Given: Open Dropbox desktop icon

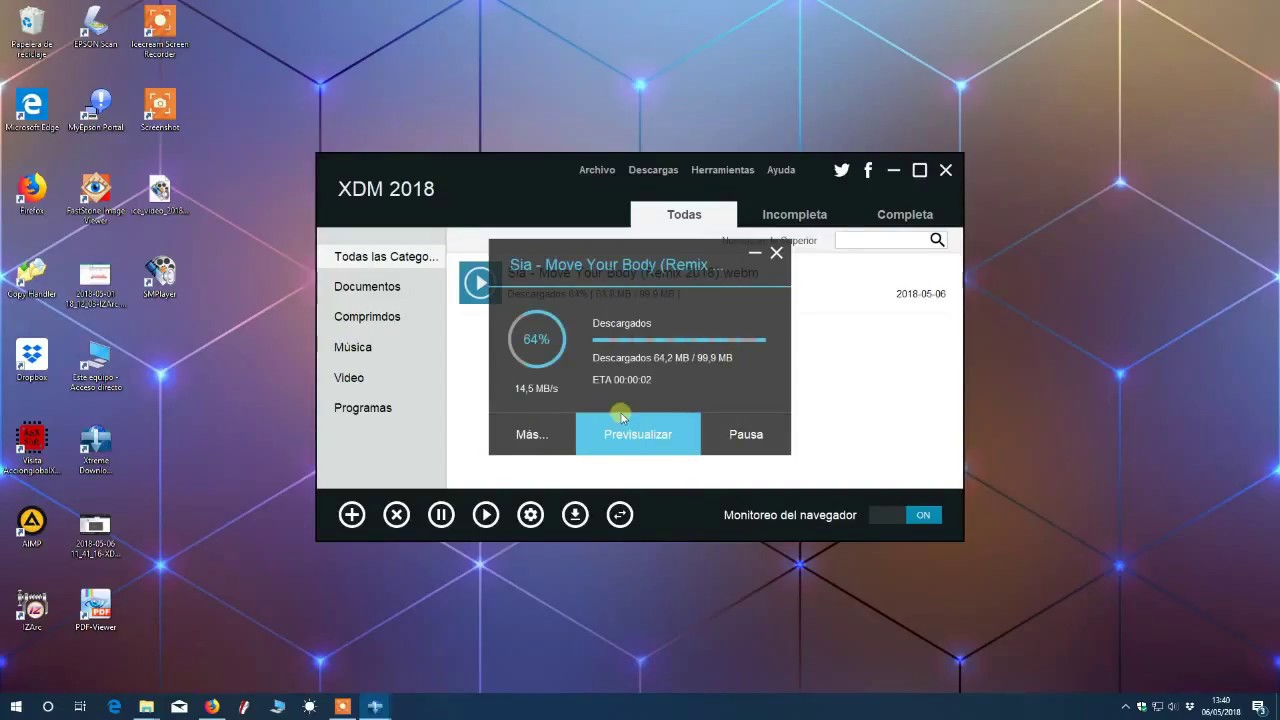Looking at the screenshot, I should pos(32,361).
